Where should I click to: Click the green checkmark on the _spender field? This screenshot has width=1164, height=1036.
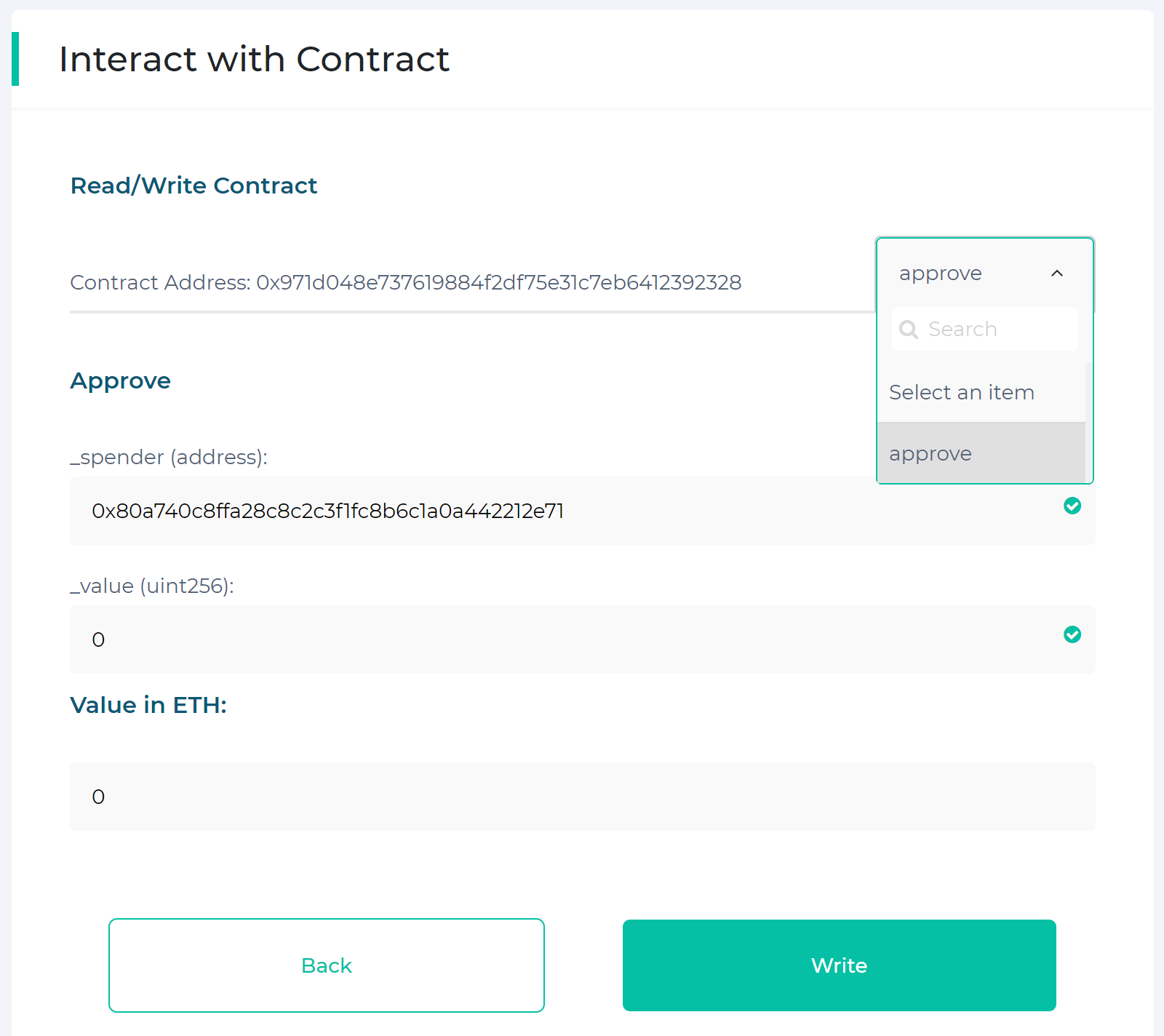click(1072, 506)
